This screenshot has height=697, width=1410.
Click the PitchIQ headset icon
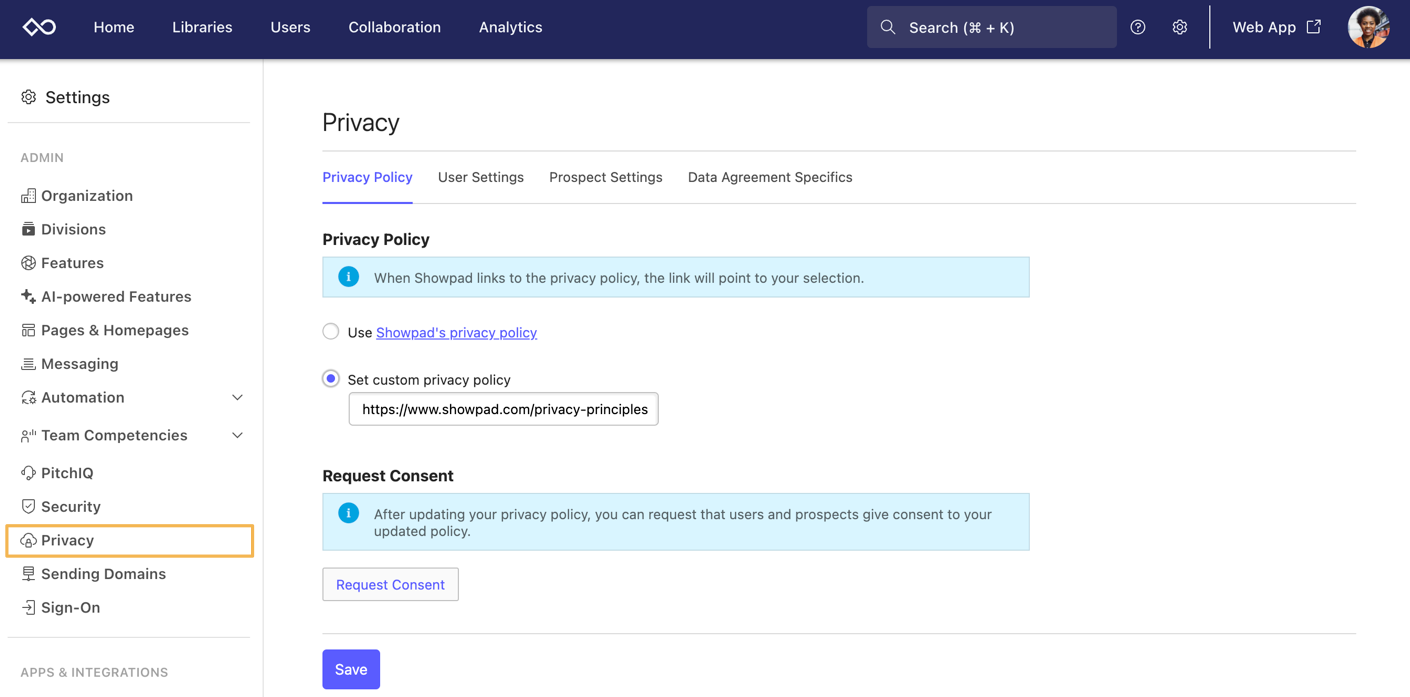coord(28,473)
